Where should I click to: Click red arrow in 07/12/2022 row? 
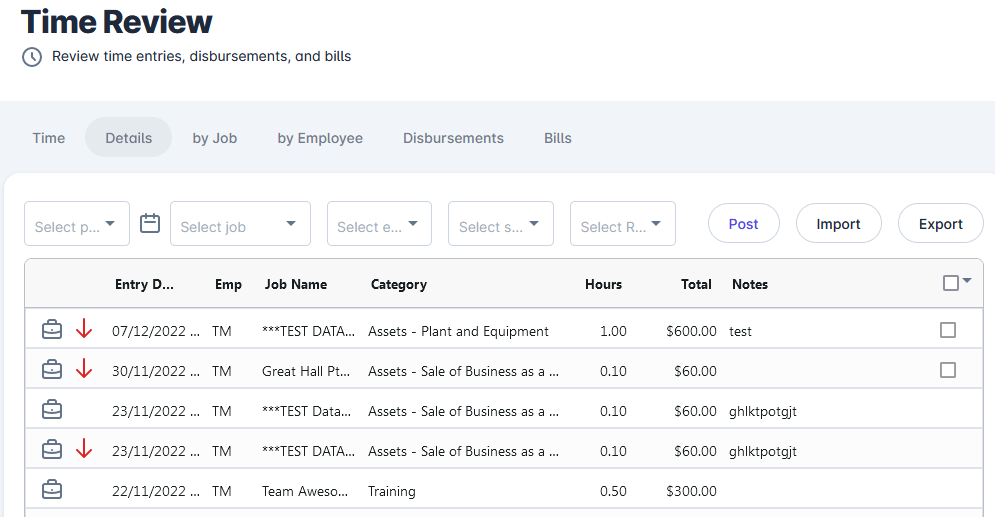pyautogui.click(x=84, y=330)
